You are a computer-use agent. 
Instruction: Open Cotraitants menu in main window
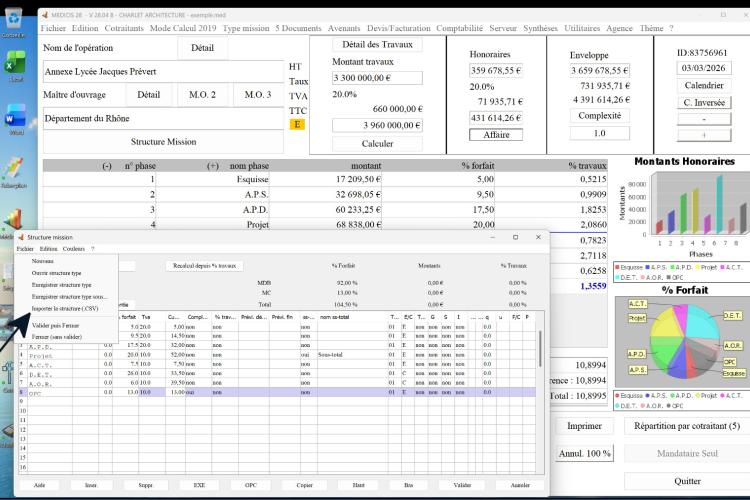click(124, 28)
